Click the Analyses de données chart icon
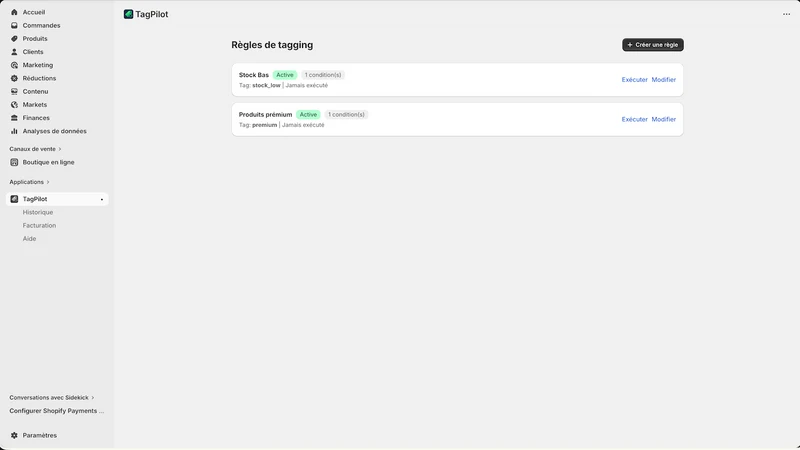Image resolution: width=800 pixels, height=450 pixels. click(14, 131)
